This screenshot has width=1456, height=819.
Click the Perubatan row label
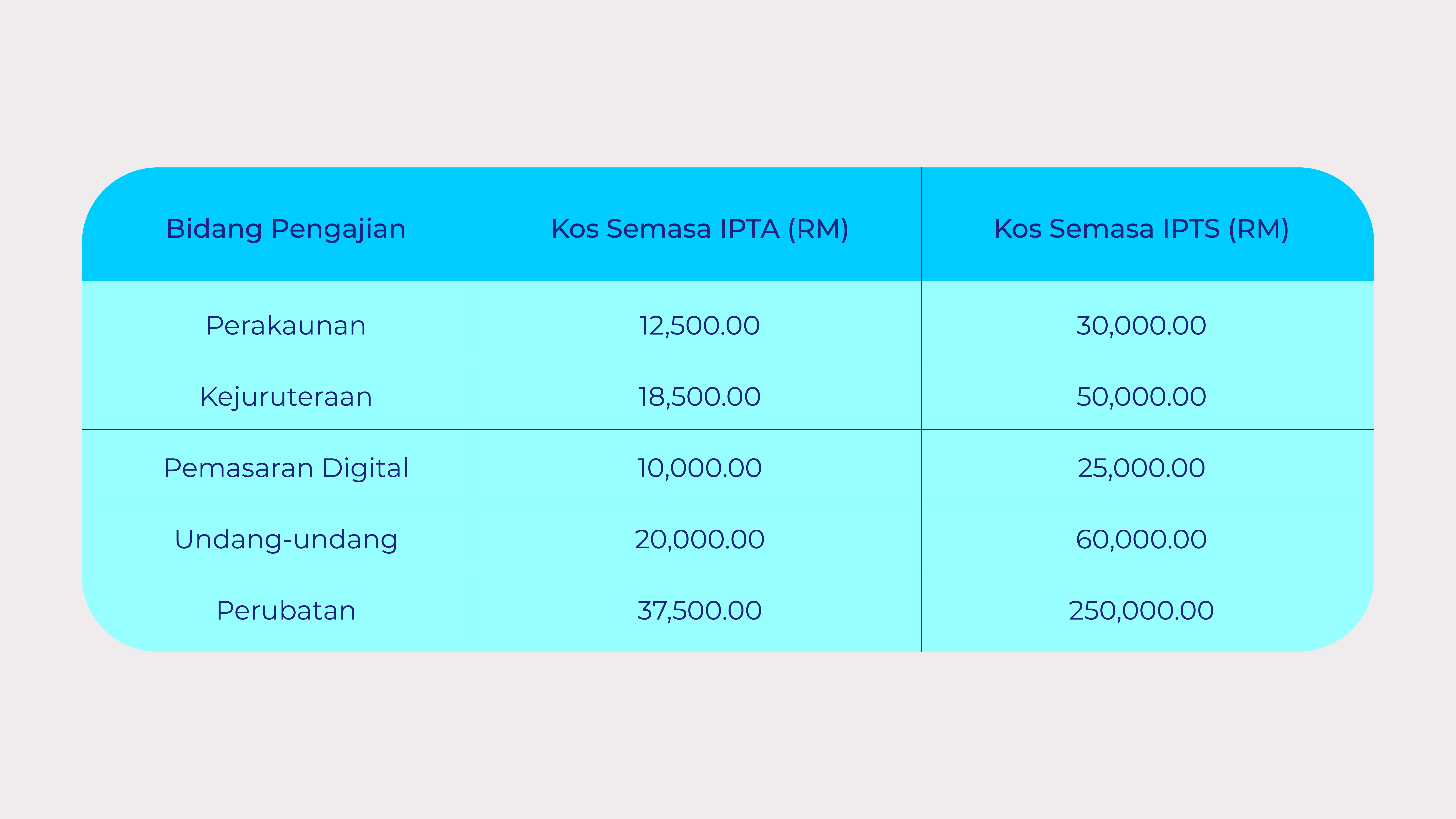286,610
